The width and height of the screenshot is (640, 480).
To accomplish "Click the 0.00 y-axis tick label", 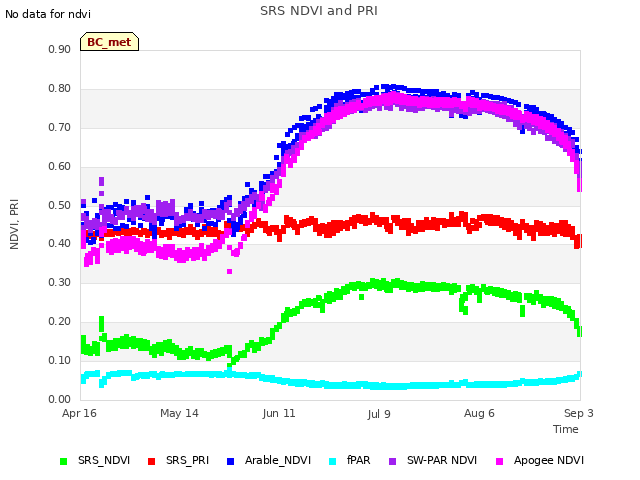I will coord(59,400).
